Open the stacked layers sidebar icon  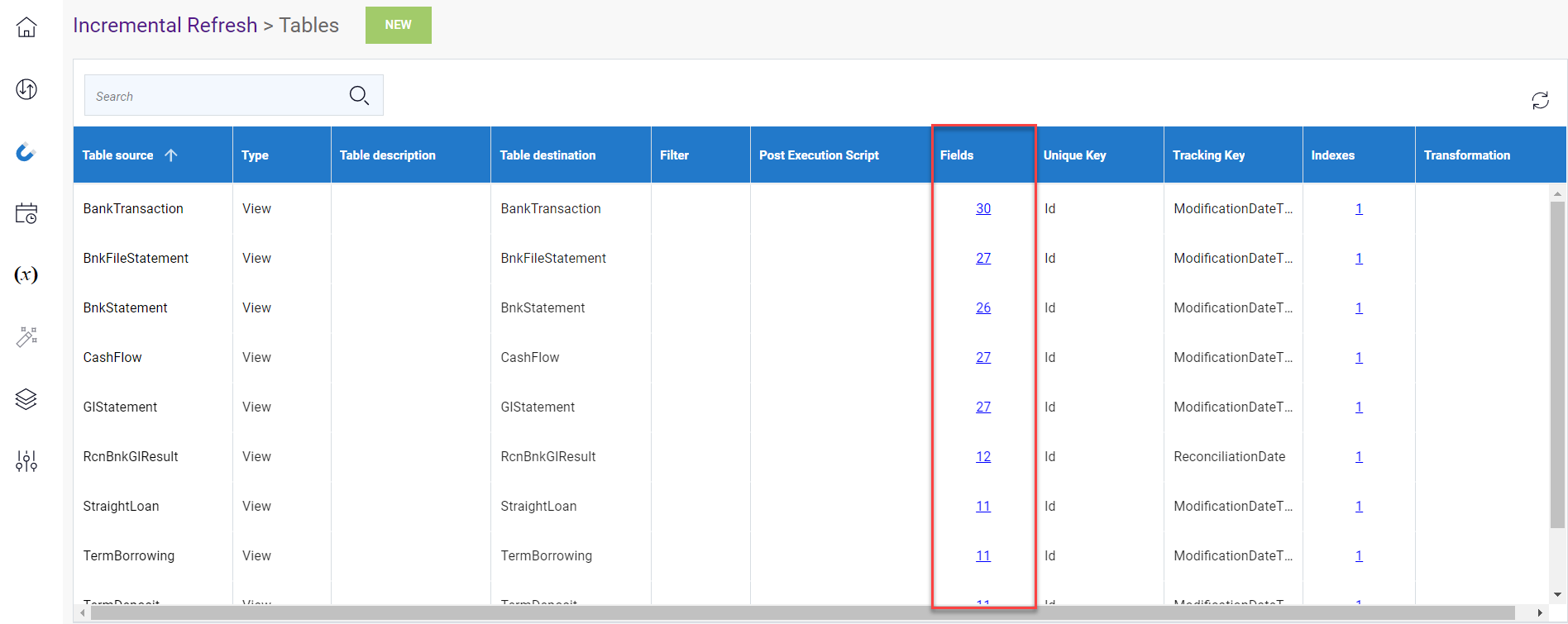pyautogui.click(x=26, y=399)
